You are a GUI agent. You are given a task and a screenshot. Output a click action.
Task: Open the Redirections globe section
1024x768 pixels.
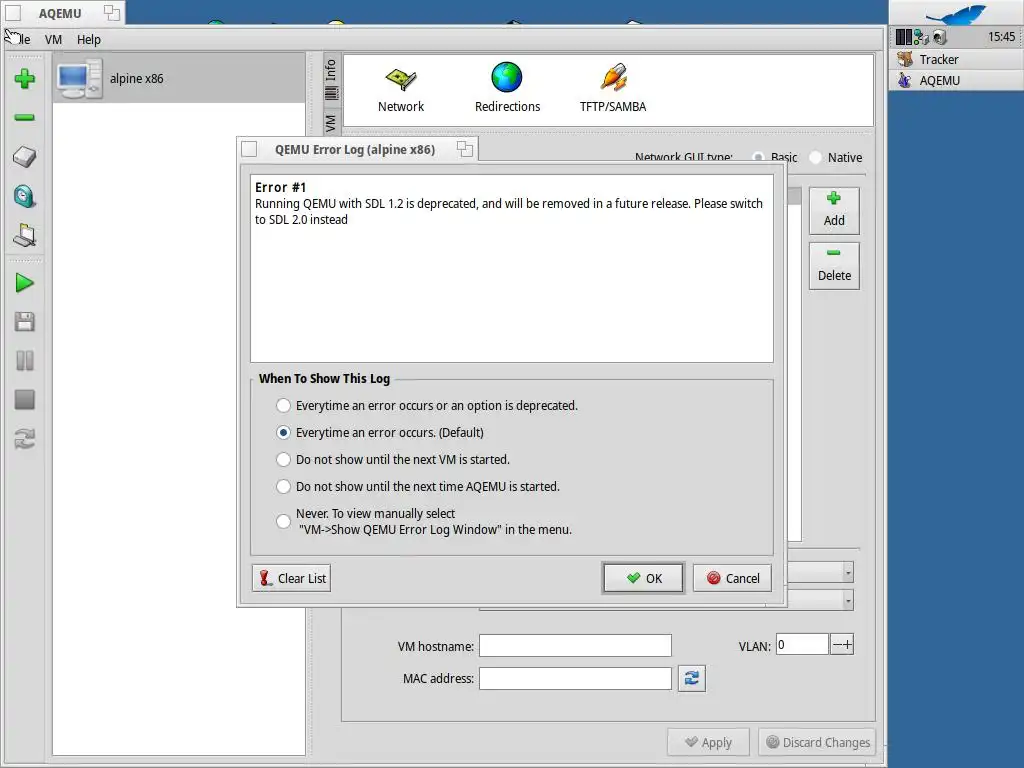507,89
